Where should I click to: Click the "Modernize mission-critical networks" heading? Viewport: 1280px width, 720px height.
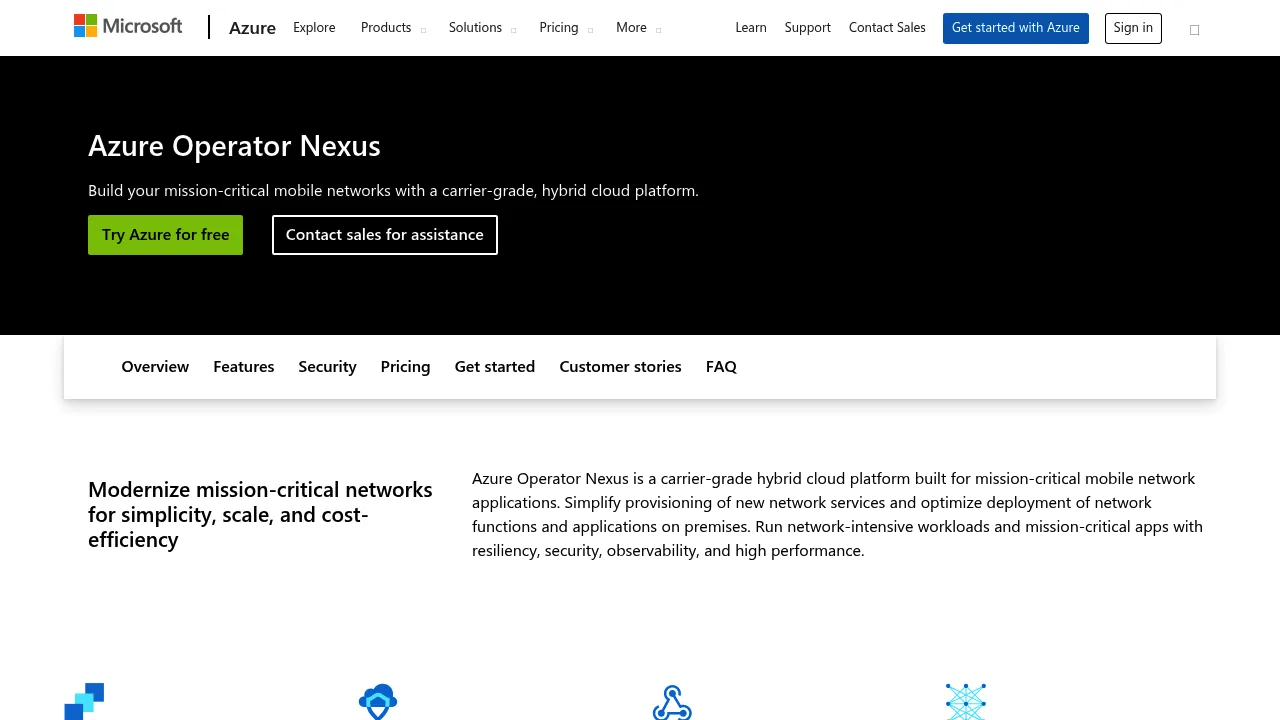click(260, 515)
